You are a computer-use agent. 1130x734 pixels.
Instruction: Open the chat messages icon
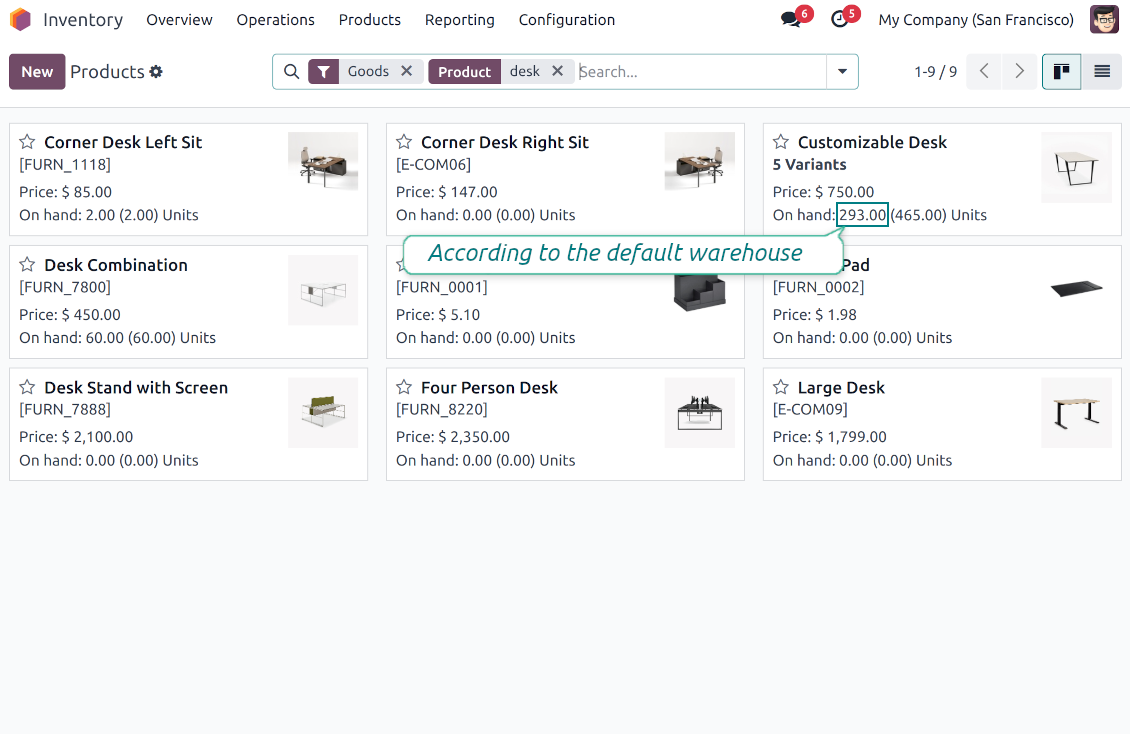click(x=791, y=20)
